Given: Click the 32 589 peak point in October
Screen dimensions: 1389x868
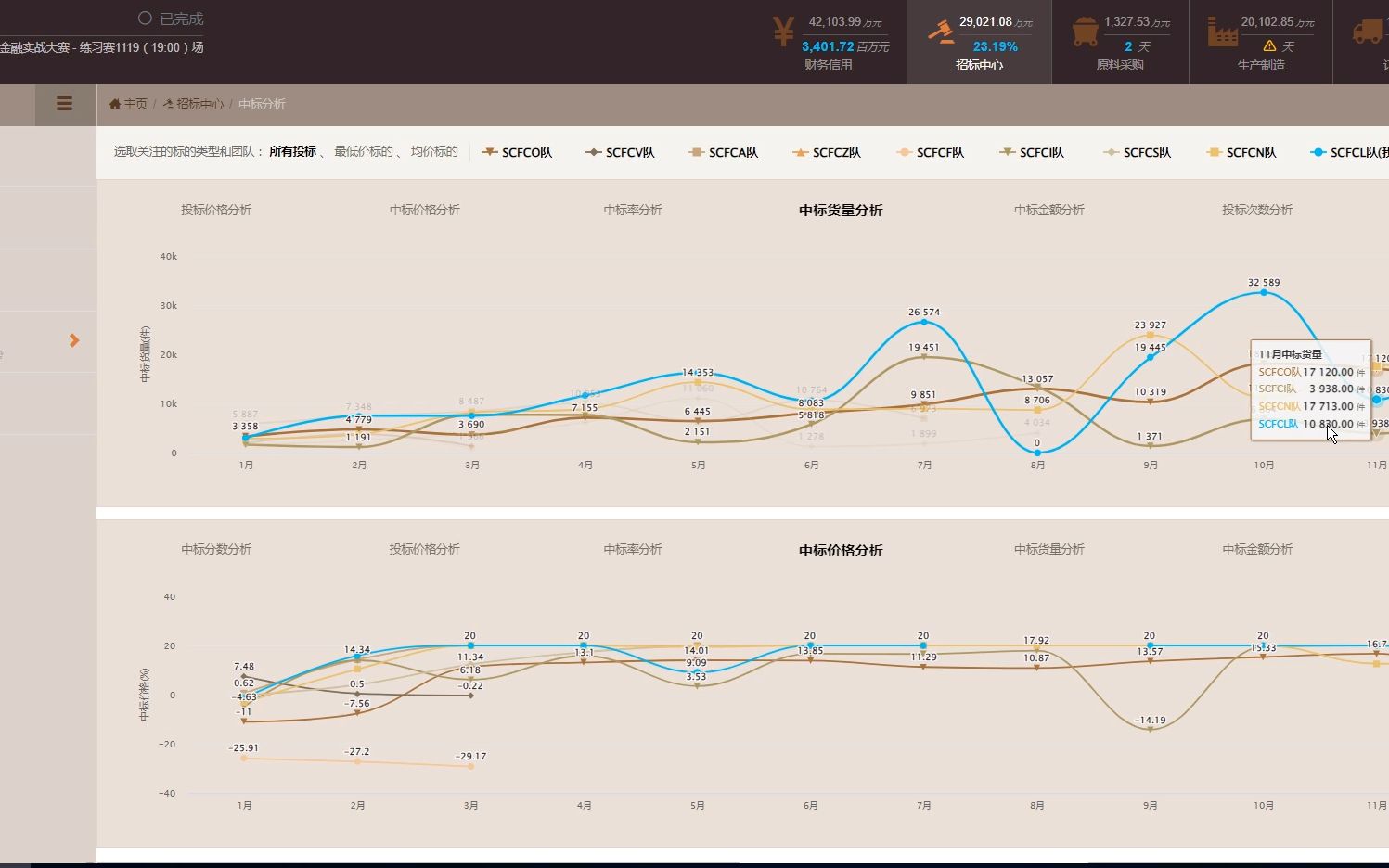Looking at the screenshot, I should 1264,293.
